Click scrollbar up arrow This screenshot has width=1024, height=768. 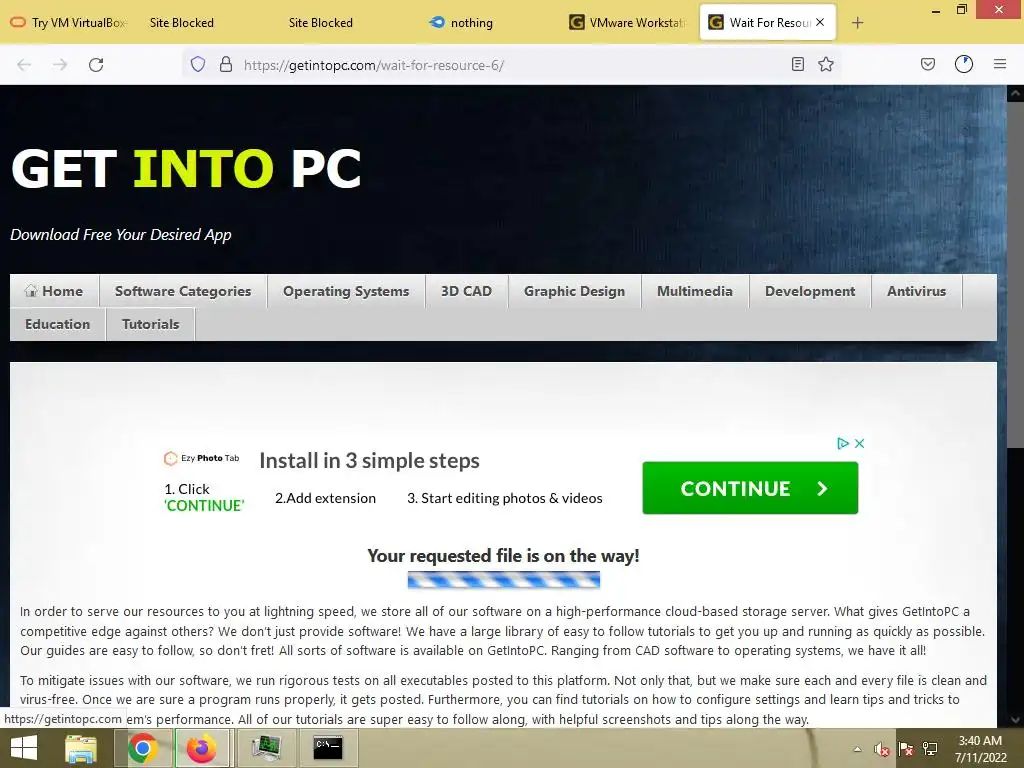[x=1015, y=93]
